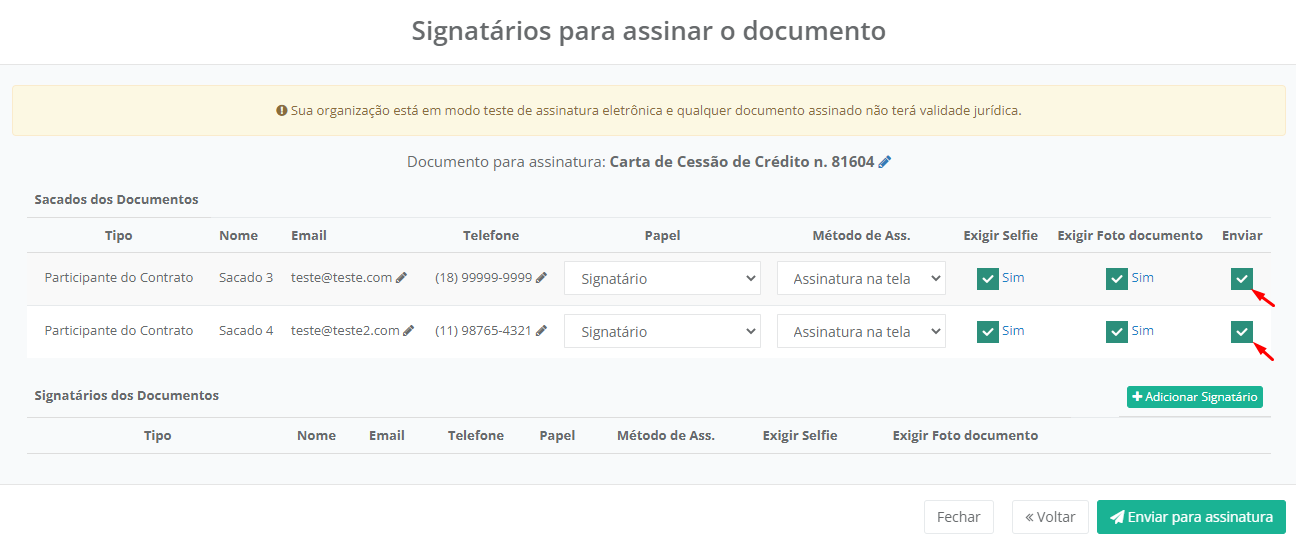Edit document name with pencil icon
This screenshot has width=1296, height=544.
(x=884, y=162)
